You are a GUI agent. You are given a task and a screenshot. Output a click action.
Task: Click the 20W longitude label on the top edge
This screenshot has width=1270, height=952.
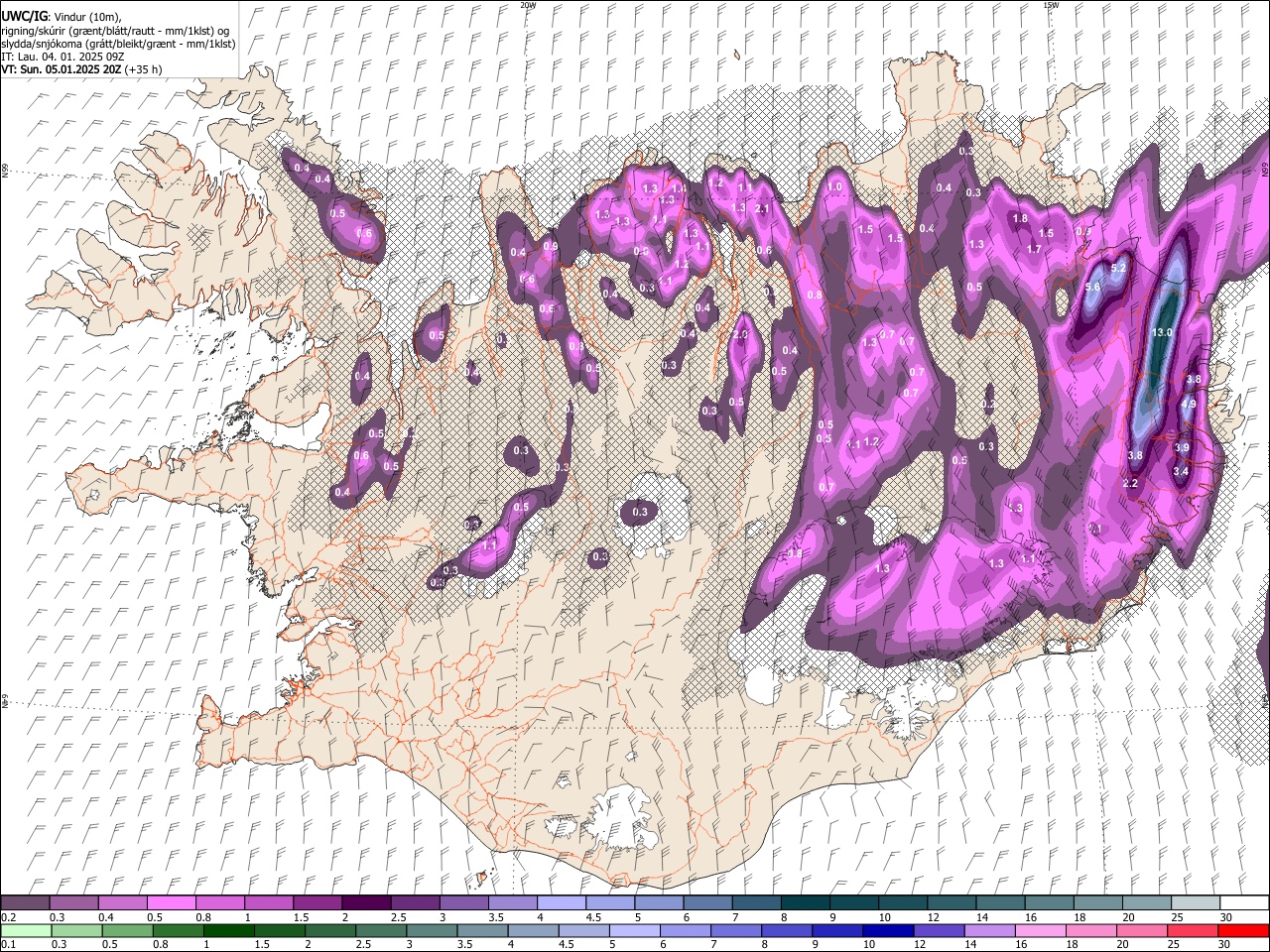(528, 5)
